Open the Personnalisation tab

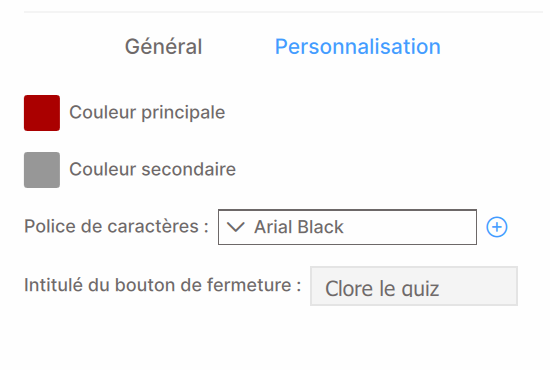(358, 46)
